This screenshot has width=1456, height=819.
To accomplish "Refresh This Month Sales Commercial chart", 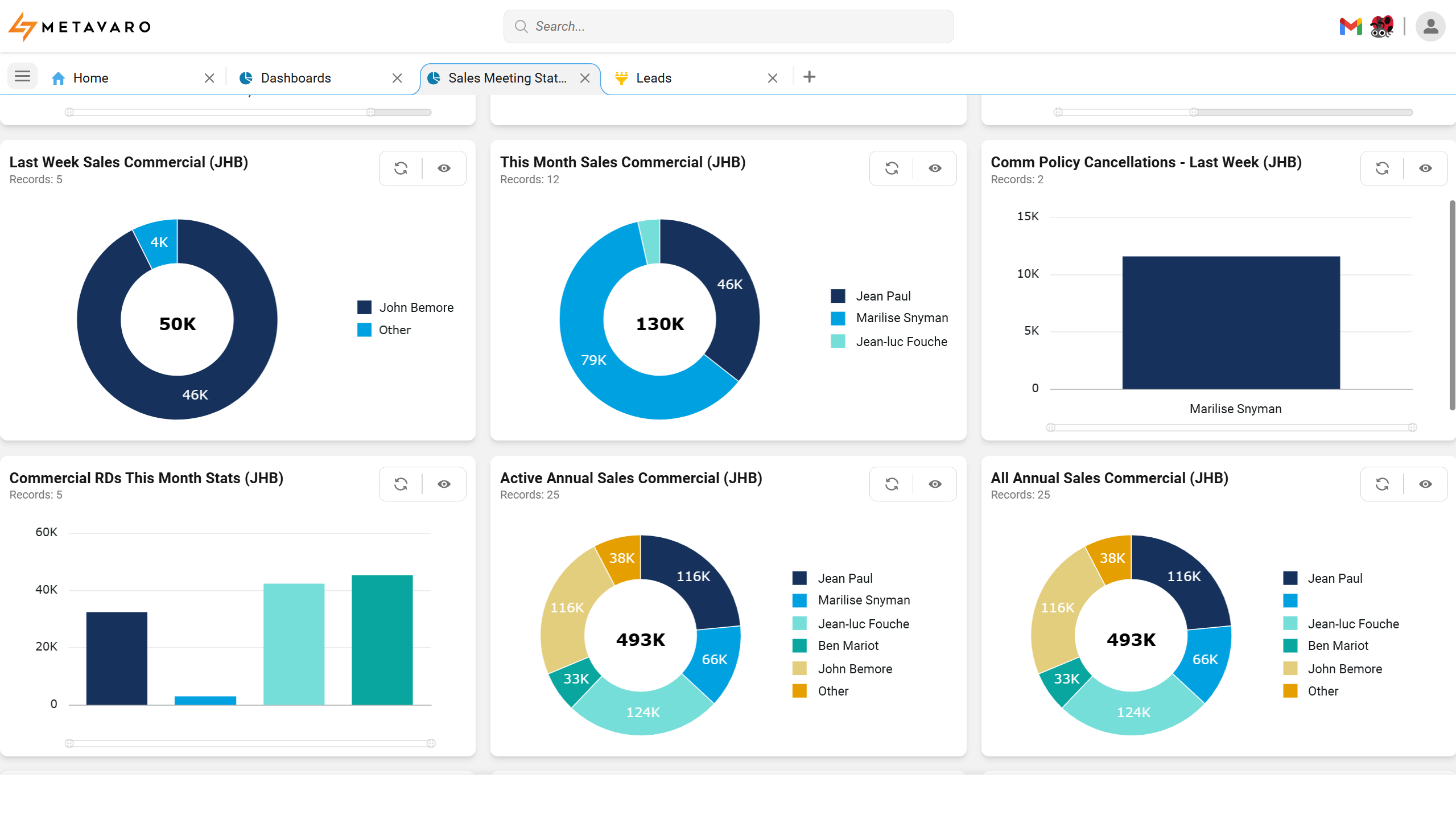I will click(x=892, y=168).
